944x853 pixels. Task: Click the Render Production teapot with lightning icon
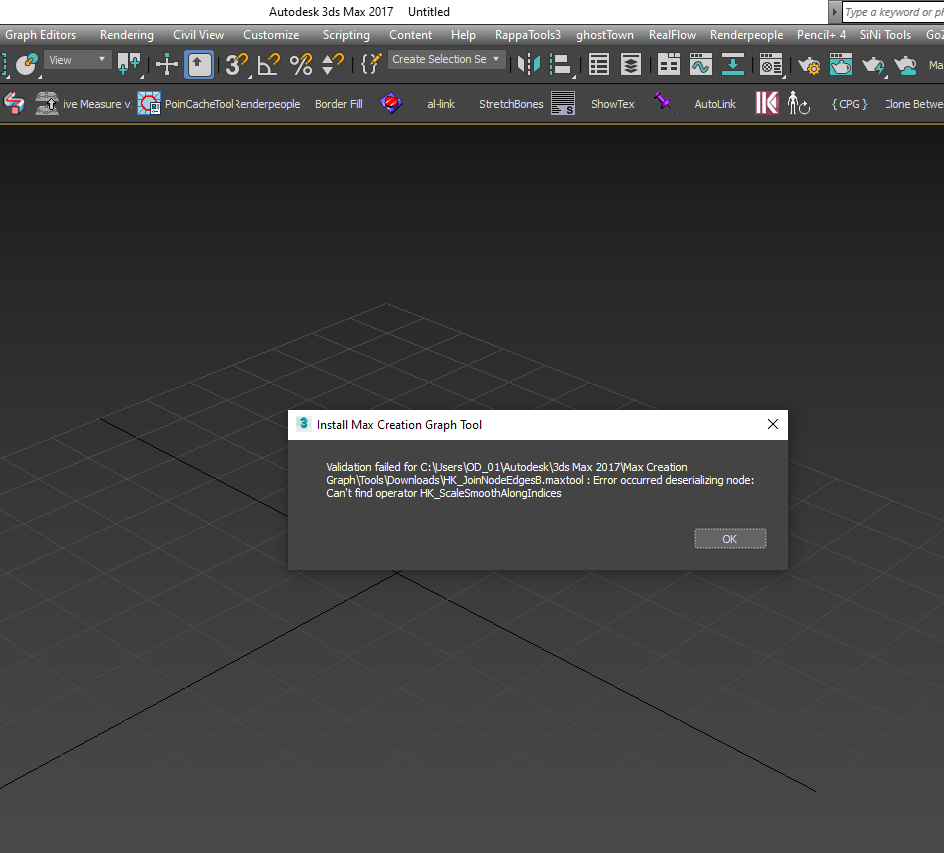[873, 64]
